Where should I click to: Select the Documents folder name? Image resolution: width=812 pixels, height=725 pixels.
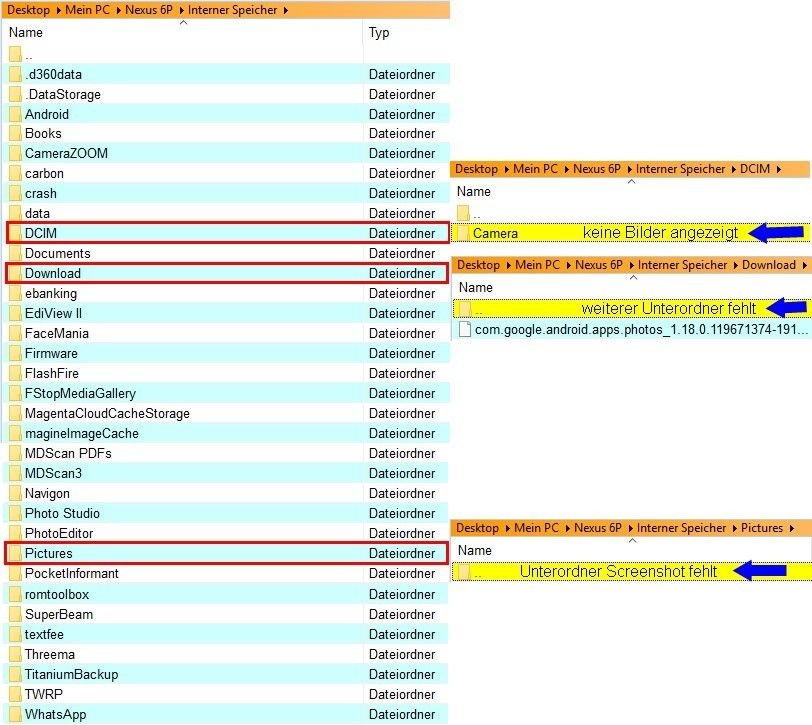point(57,253)
